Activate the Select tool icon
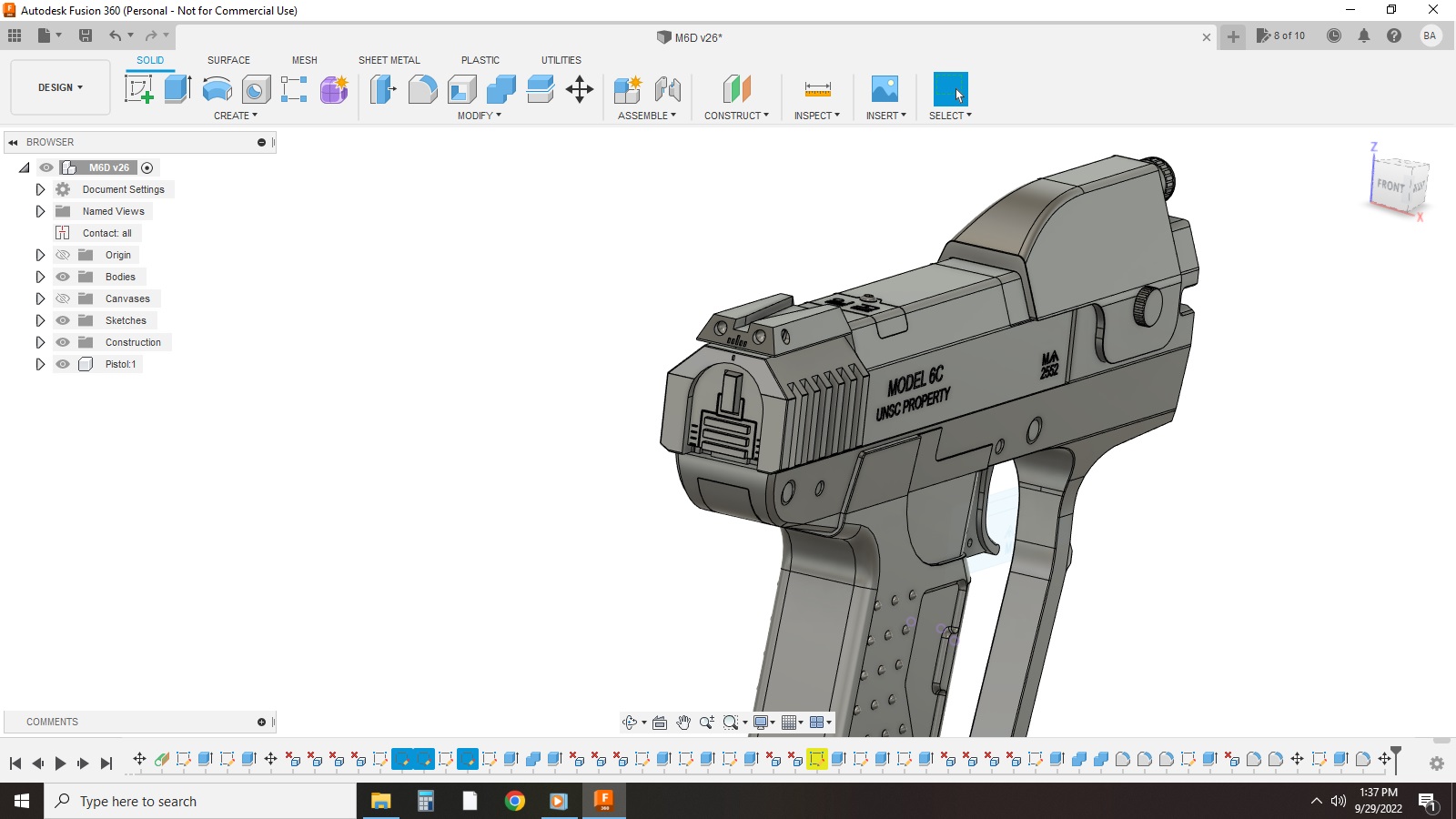This screenshot has width=1456, height=819. [950, 89]
